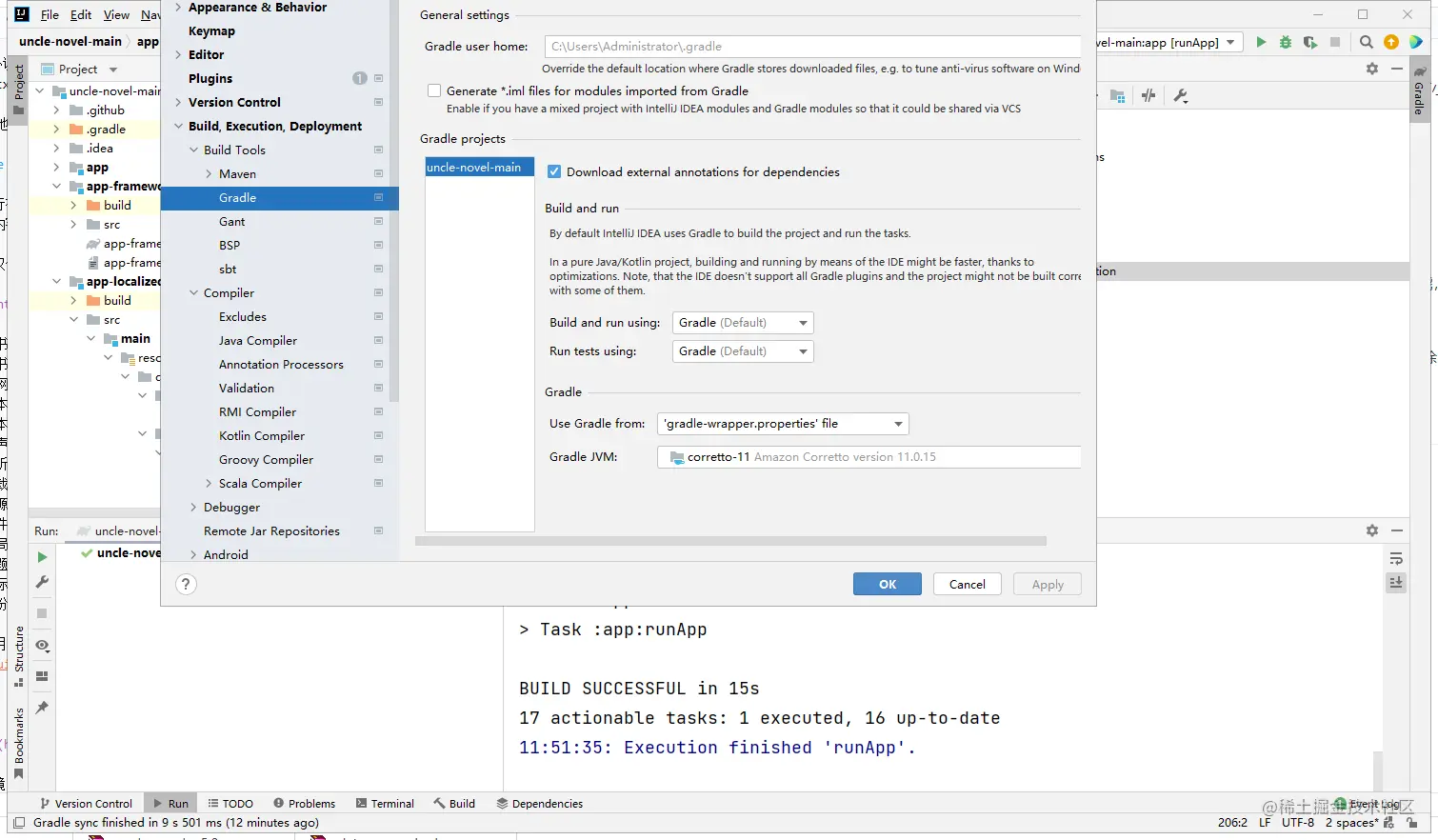Open Gradle JVM corretto-11 selector
The width and height of the screenshot is (1438, 840).
869,457
